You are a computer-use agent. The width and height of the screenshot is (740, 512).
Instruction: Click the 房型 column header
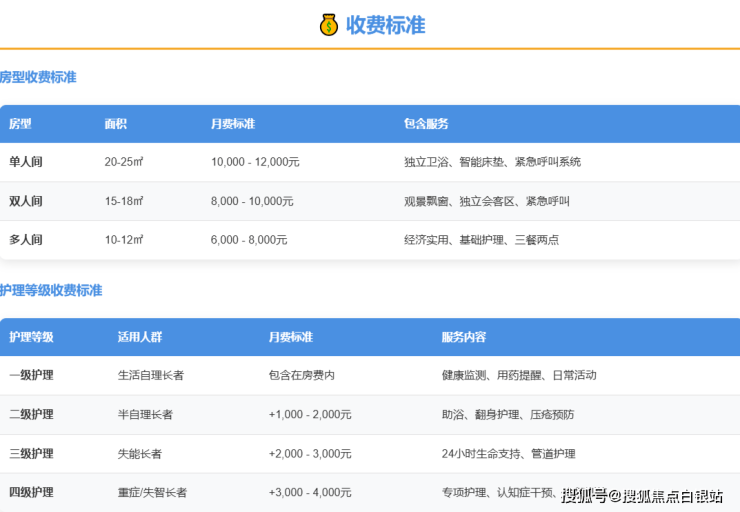20,124
